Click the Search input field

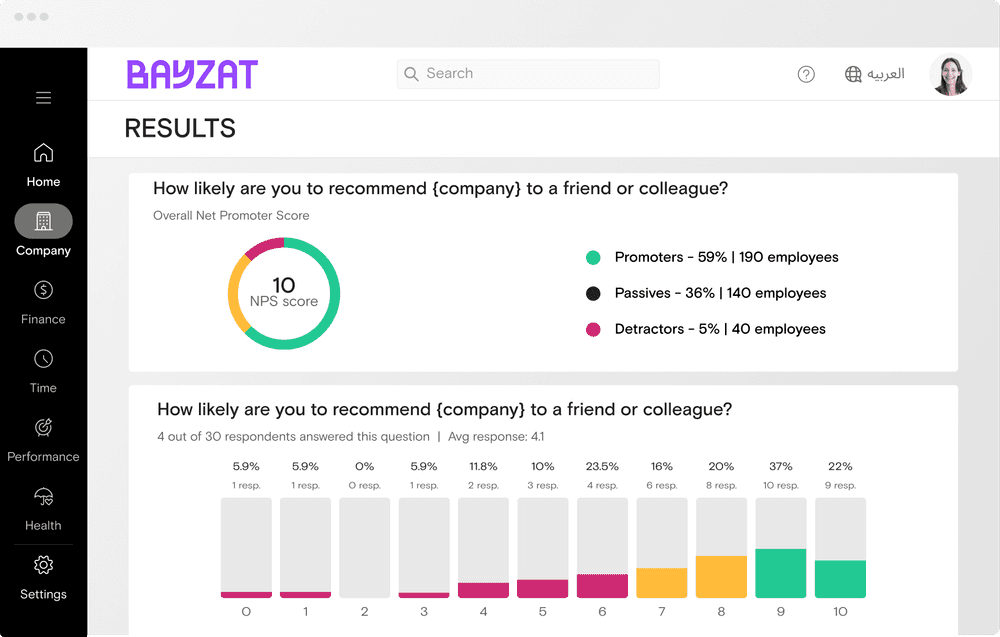tap(528, 74)
